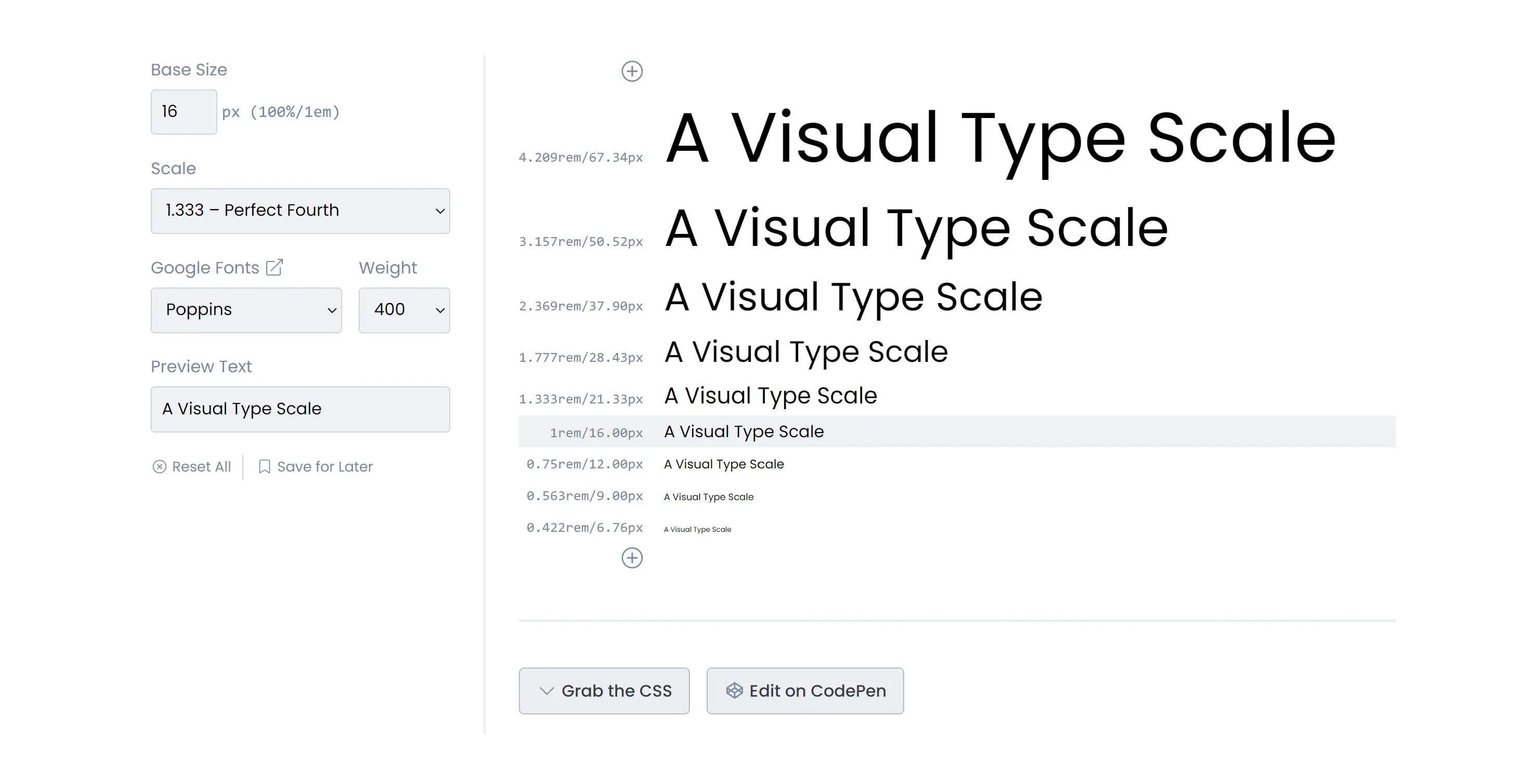This screenshot has width=1513, height=784.
Task: Open the Google Fonts external link icon
Action: pos(275,267)
